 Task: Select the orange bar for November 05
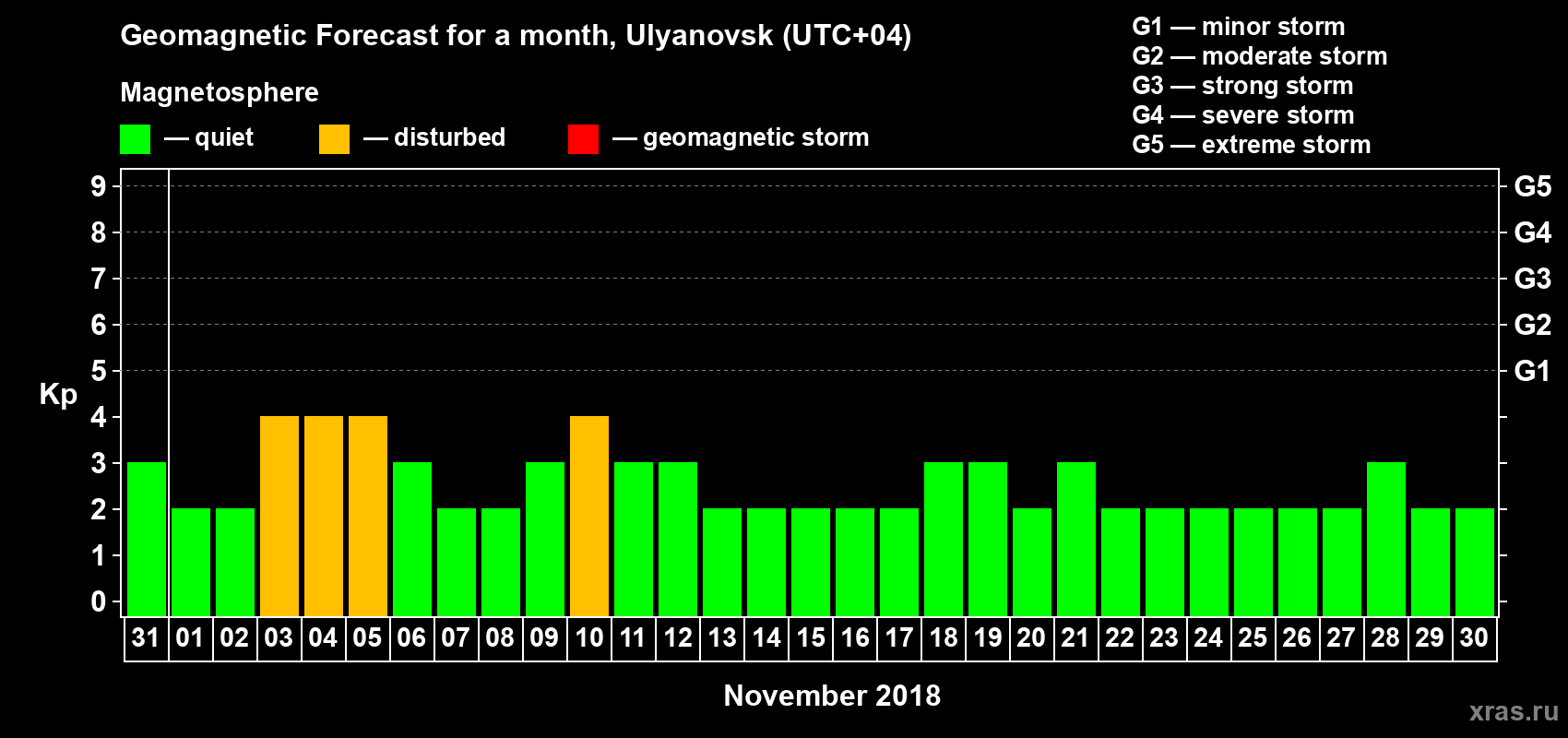(x=368, y=516)
